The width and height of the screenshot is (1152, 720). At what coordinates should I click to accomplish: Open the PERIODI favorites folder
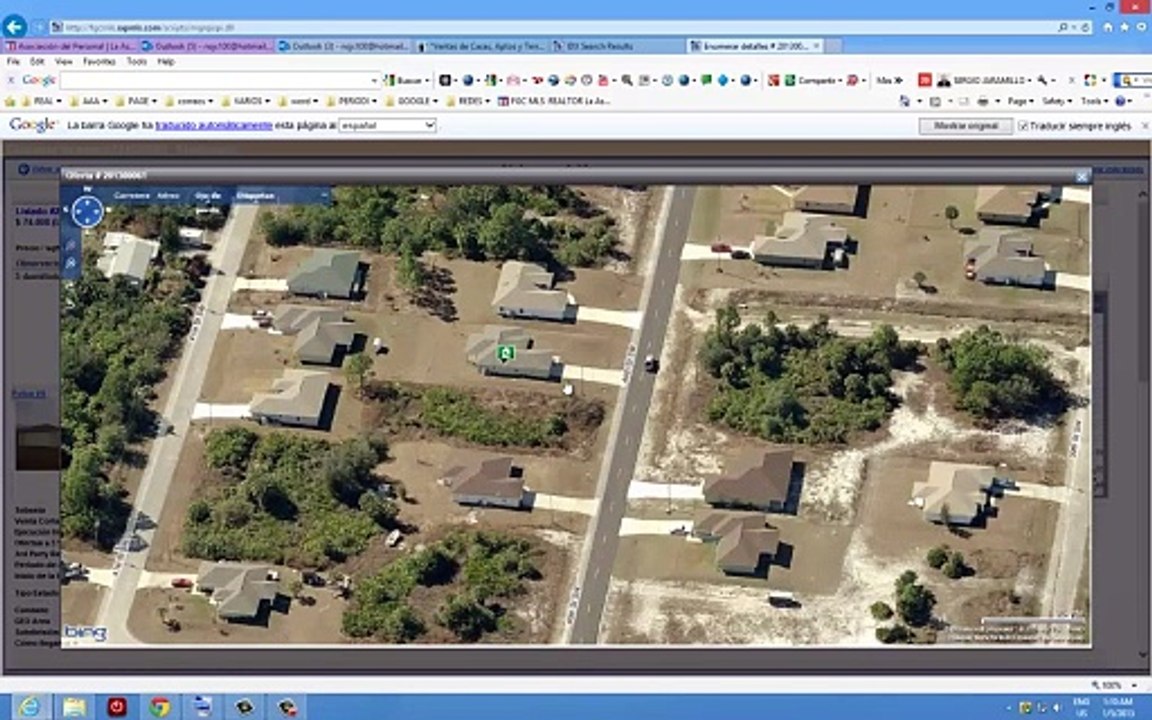351,101
